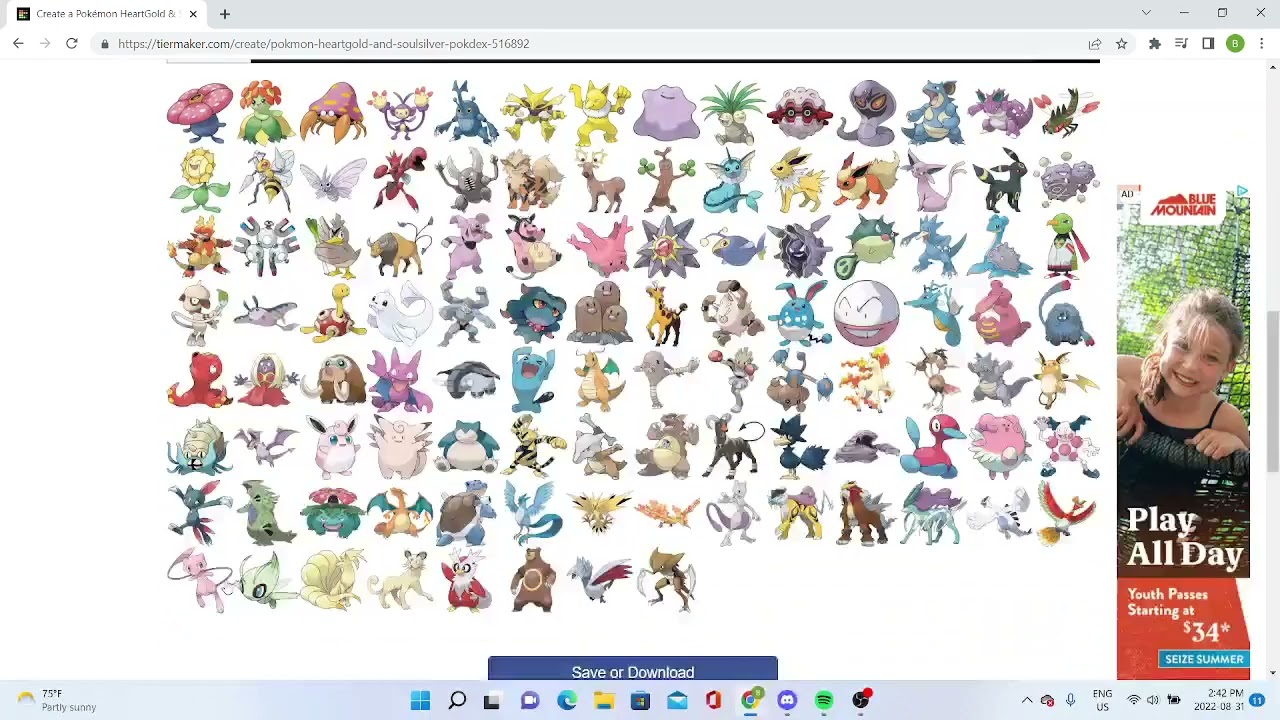Screen dimensions: 1280x720
Task: Open Windows Start menu
Action: tap(420, 700)
